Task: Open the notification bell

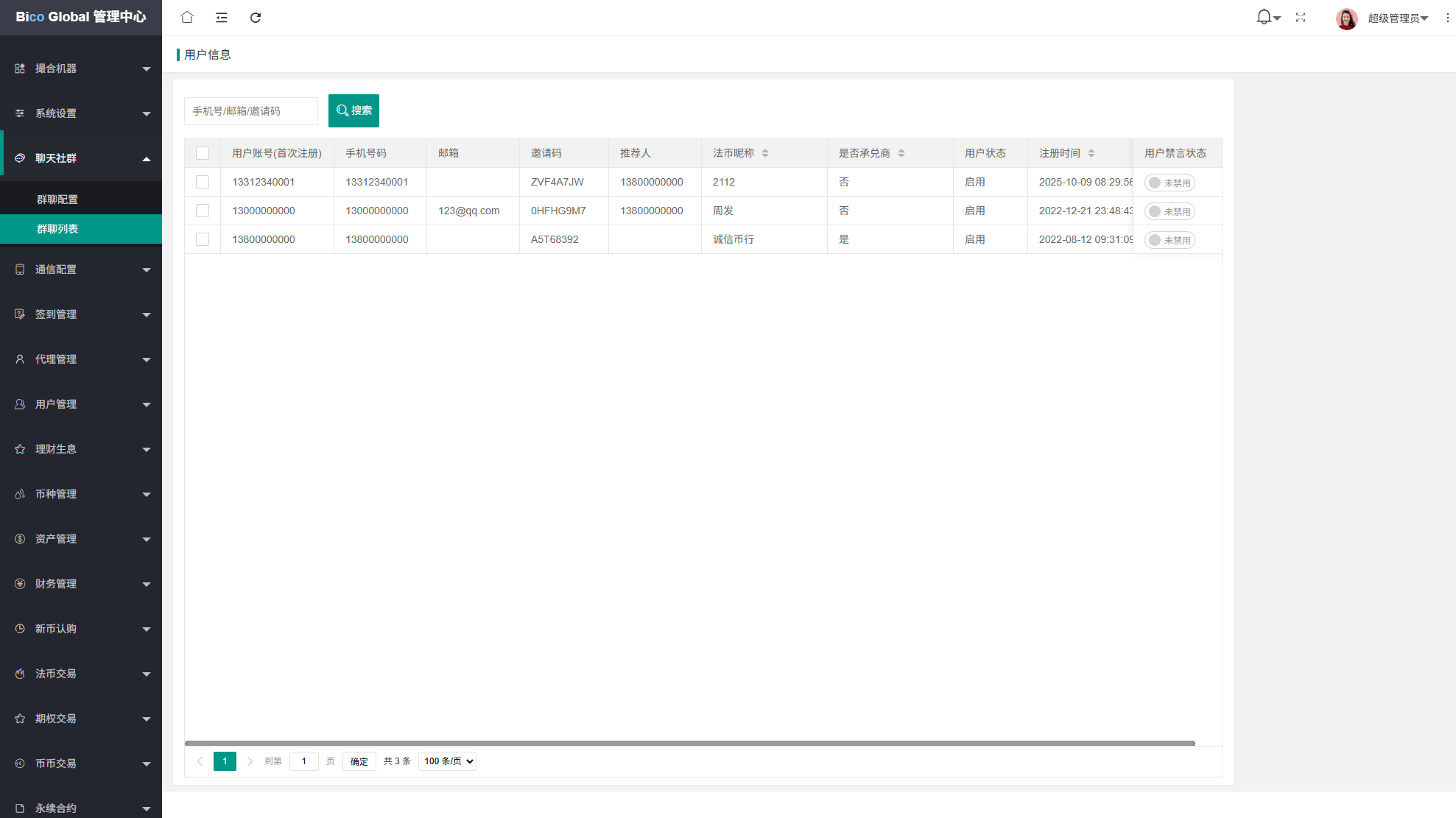Action: [1264, 17]
